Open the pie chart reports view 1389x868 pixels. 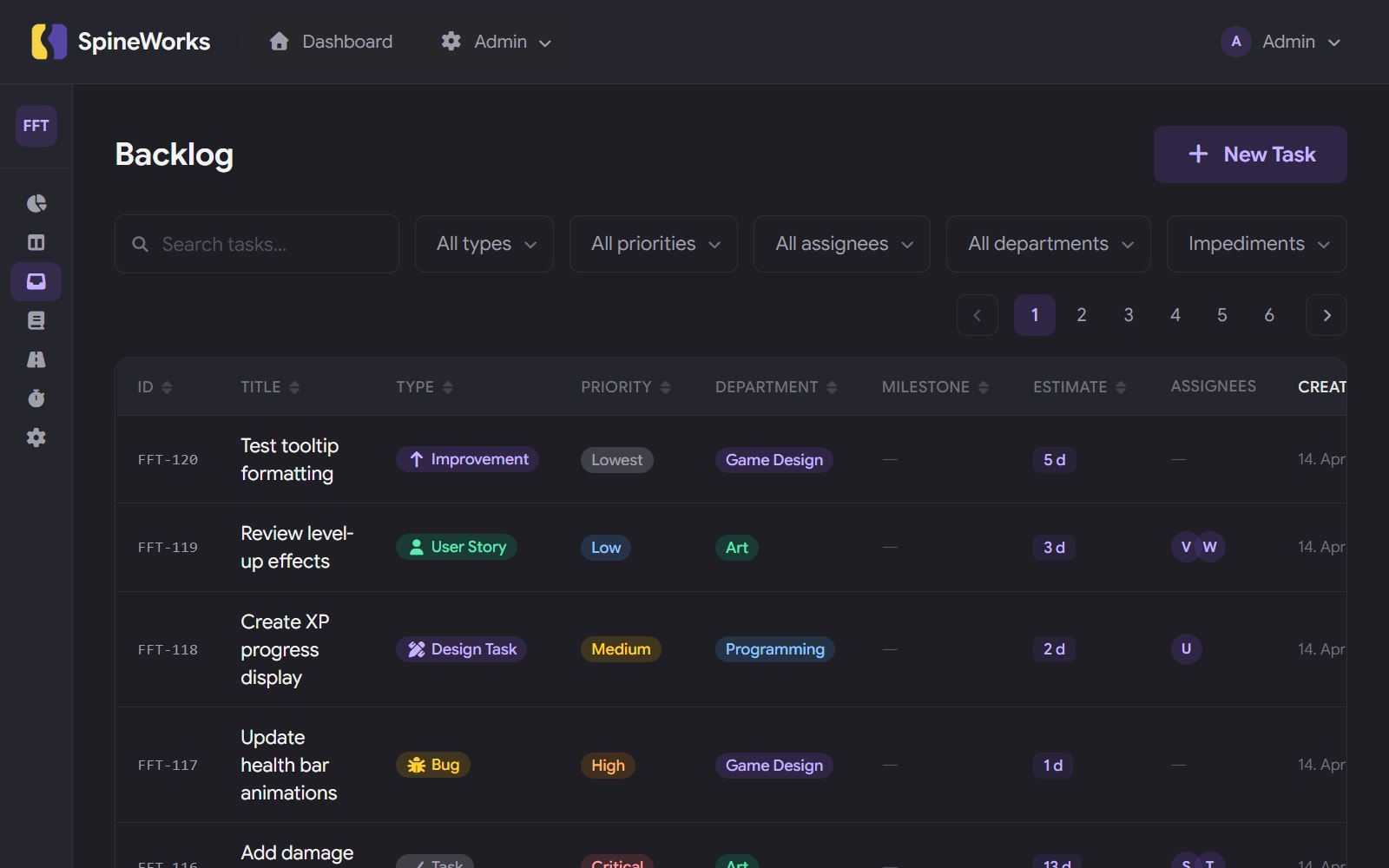(x=36, y=203)
